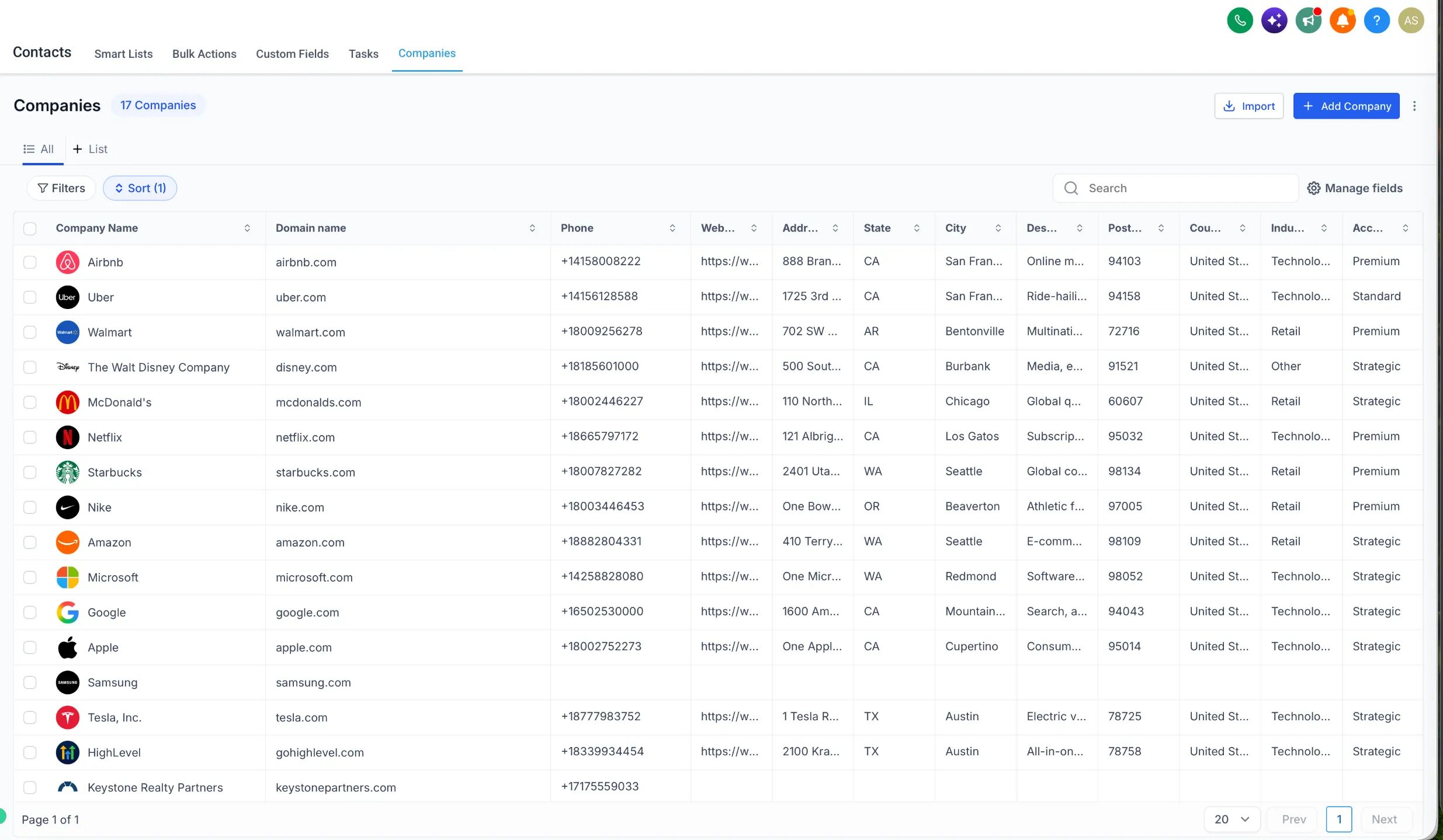Image resolution: width=1443 pixels, height=840 pixels.
Task: Click the Tesla company logo
Action: [68, 718]
